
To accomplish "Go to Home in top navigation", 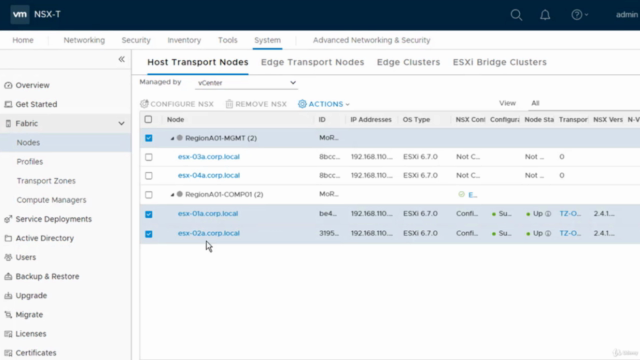I will [x=23, y=40].
